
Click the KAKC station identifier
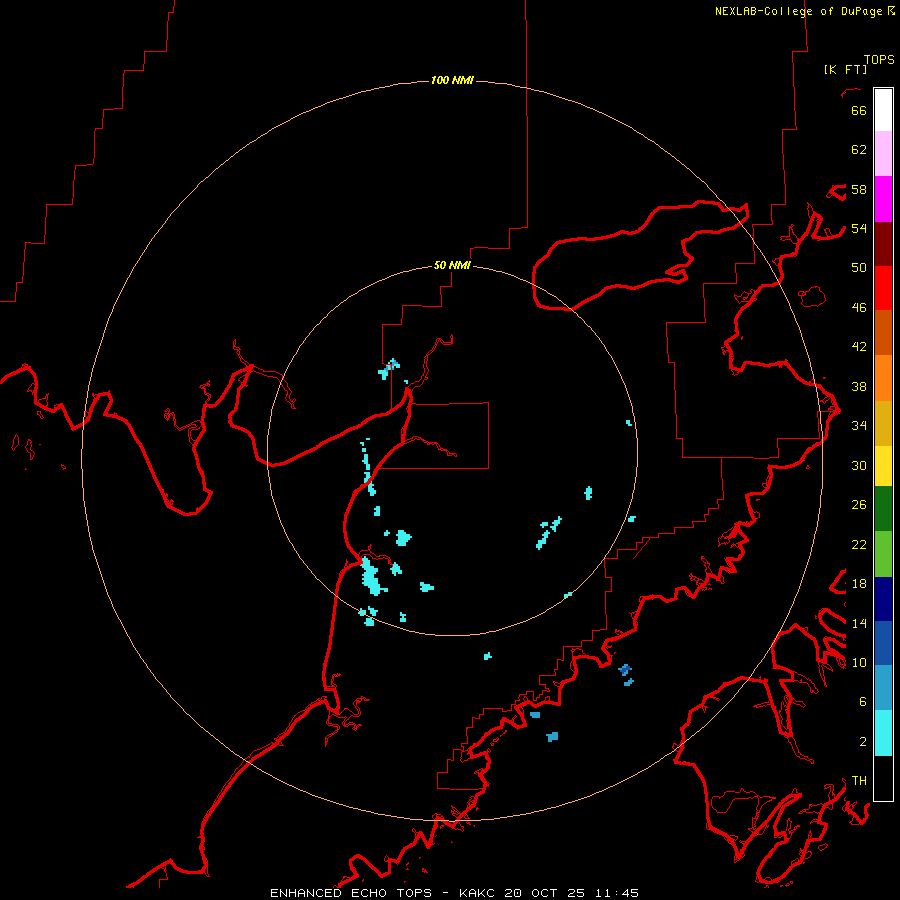(479, 893)
